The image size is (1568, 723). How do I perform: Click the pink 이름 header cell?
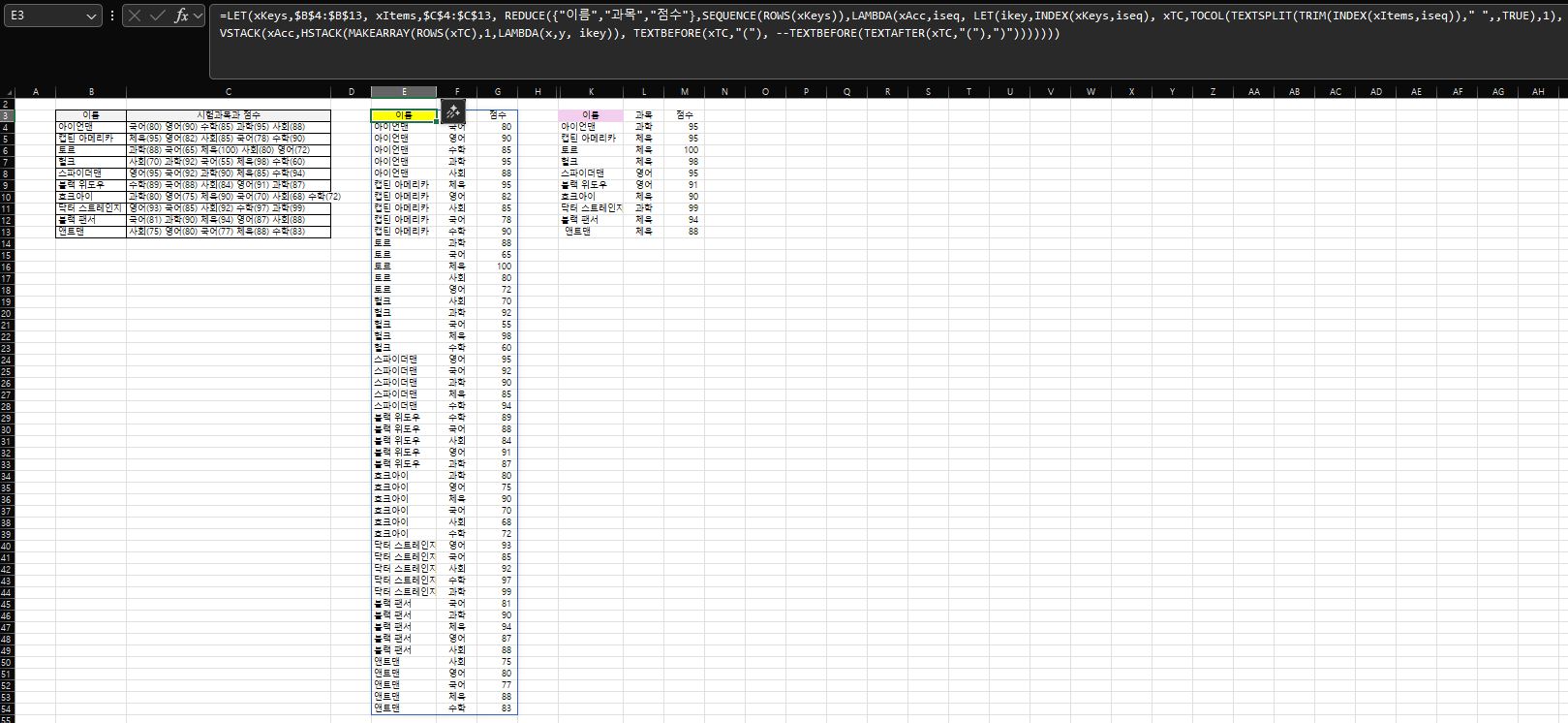point(591,115)
